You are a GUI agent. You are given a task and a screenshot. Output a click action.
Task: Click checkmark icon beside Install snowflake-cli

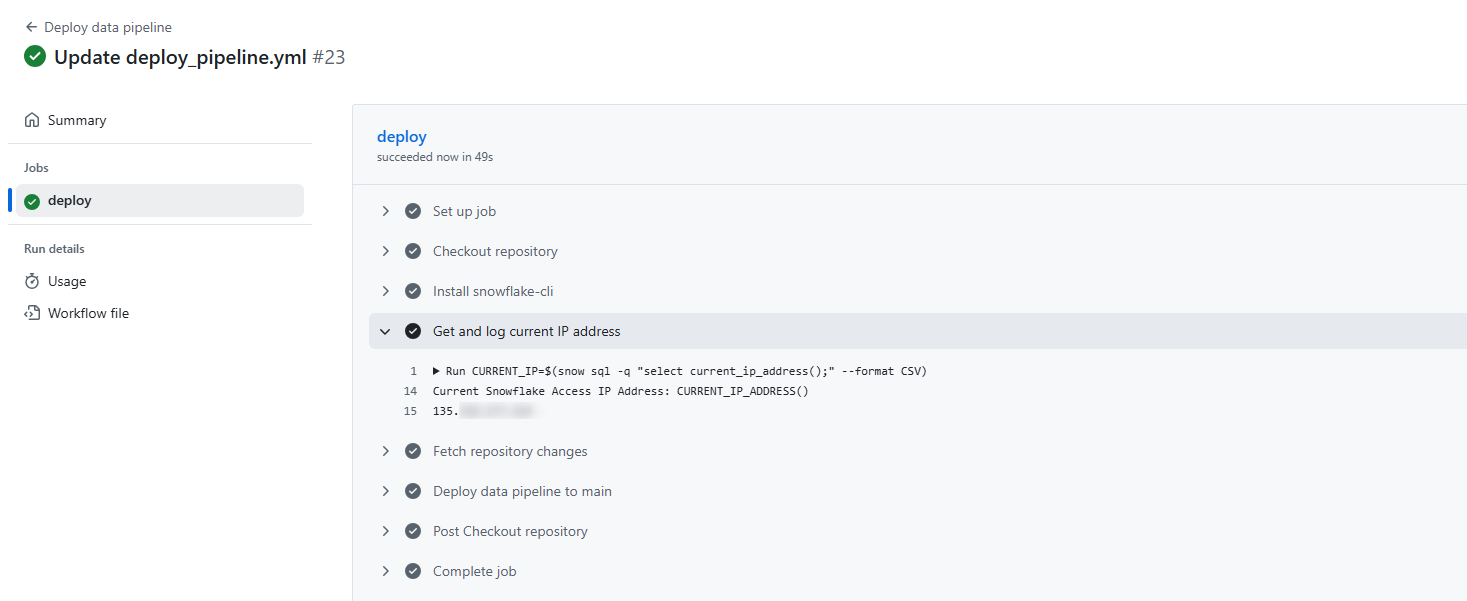412,291
